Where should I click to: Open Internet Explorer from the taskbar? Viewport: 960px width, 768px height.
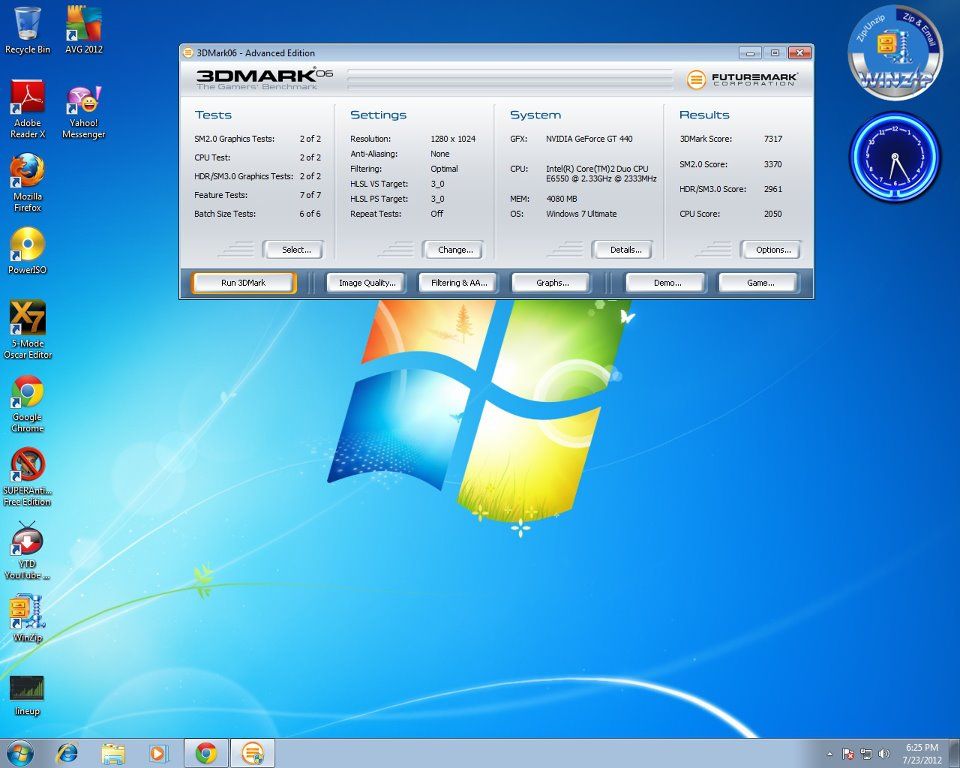click(x=67, y=753)
